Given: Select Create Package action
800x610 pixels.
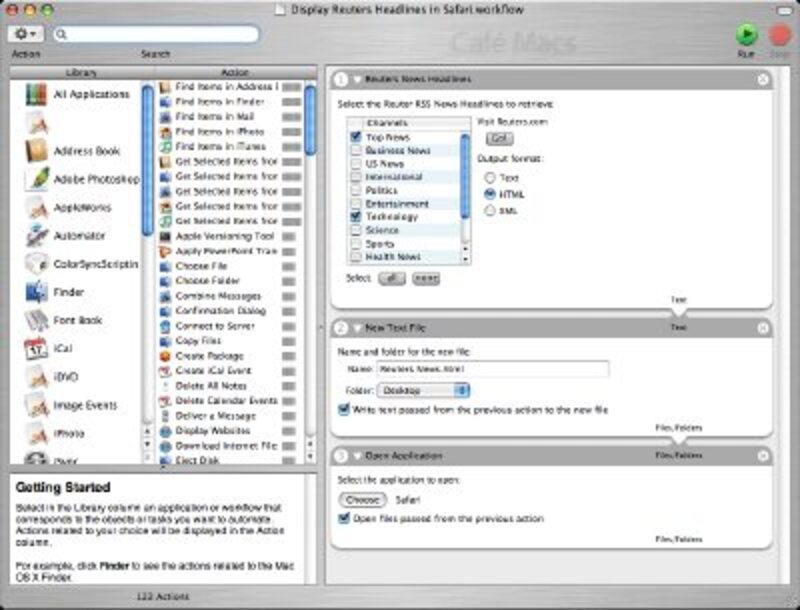Looking at the screenshot, I should pos(228,356).
